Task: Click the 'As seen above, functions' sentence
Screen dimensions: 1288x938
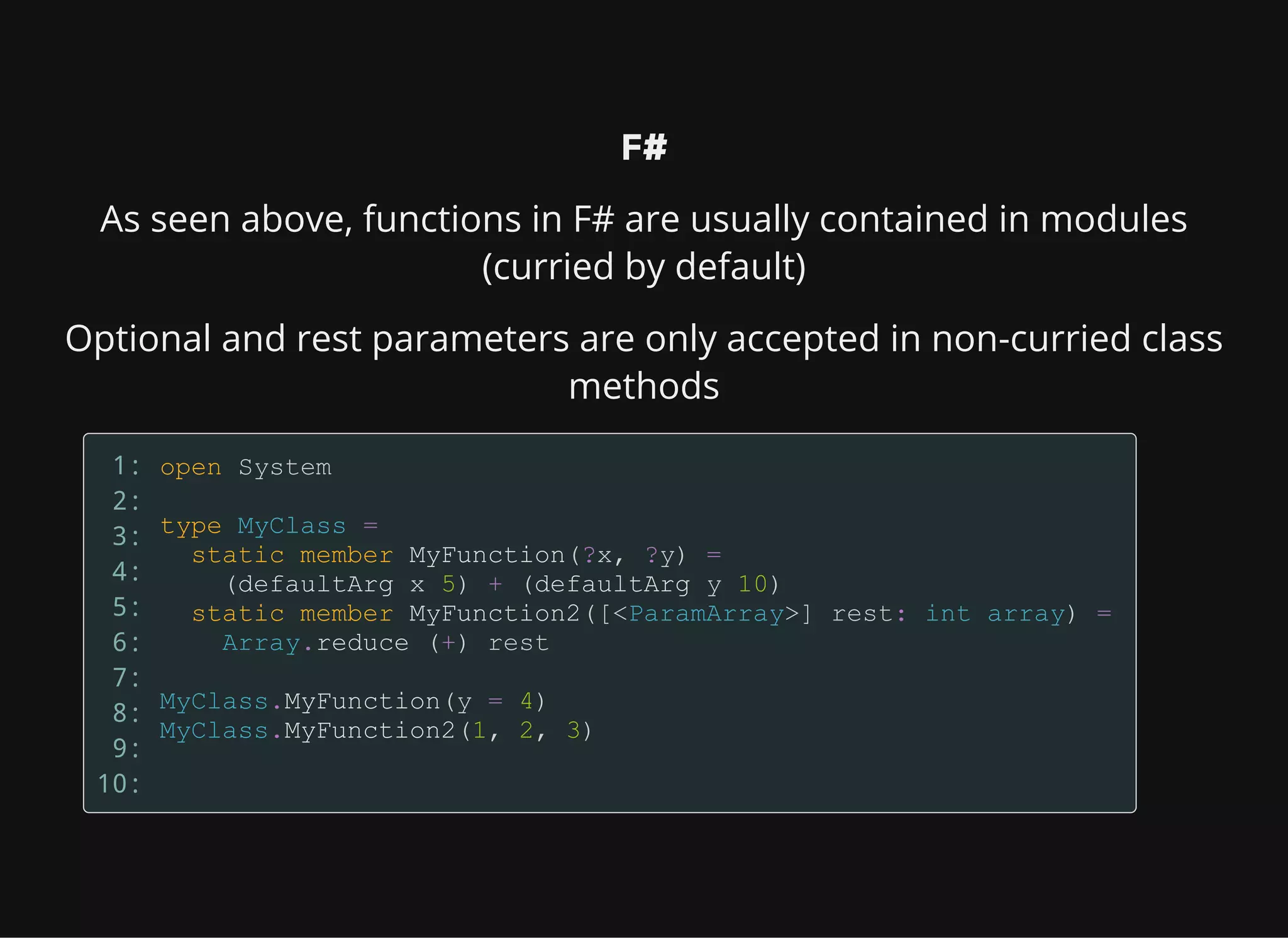Action: (644, 219)
